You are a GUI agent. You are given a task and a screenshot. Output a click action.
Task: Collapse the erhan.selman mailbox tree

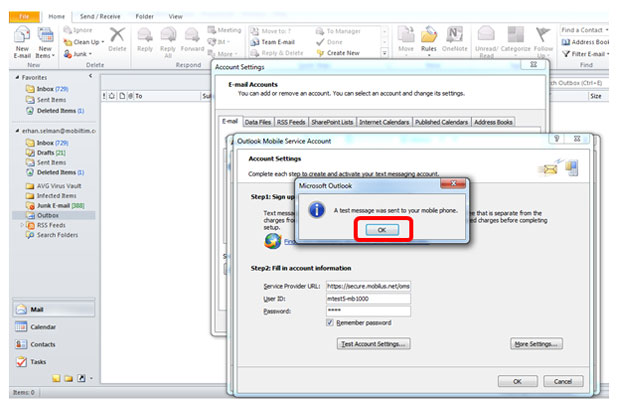pyautogui.click(x=17, y=130)
